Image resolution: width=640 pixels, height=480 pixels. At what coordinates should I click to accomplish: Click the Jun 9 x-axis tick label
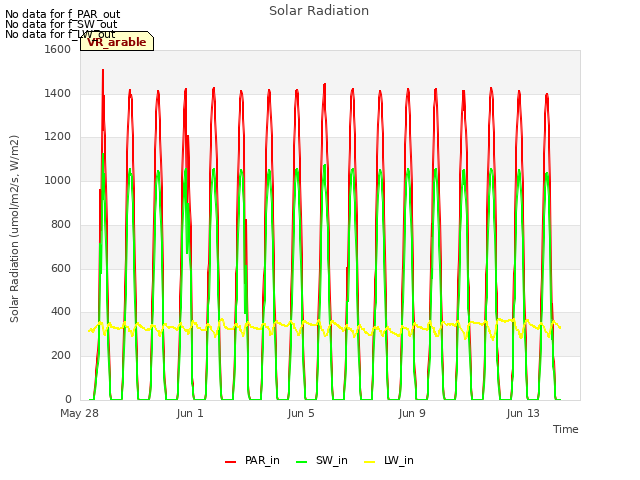pos(412,413)
